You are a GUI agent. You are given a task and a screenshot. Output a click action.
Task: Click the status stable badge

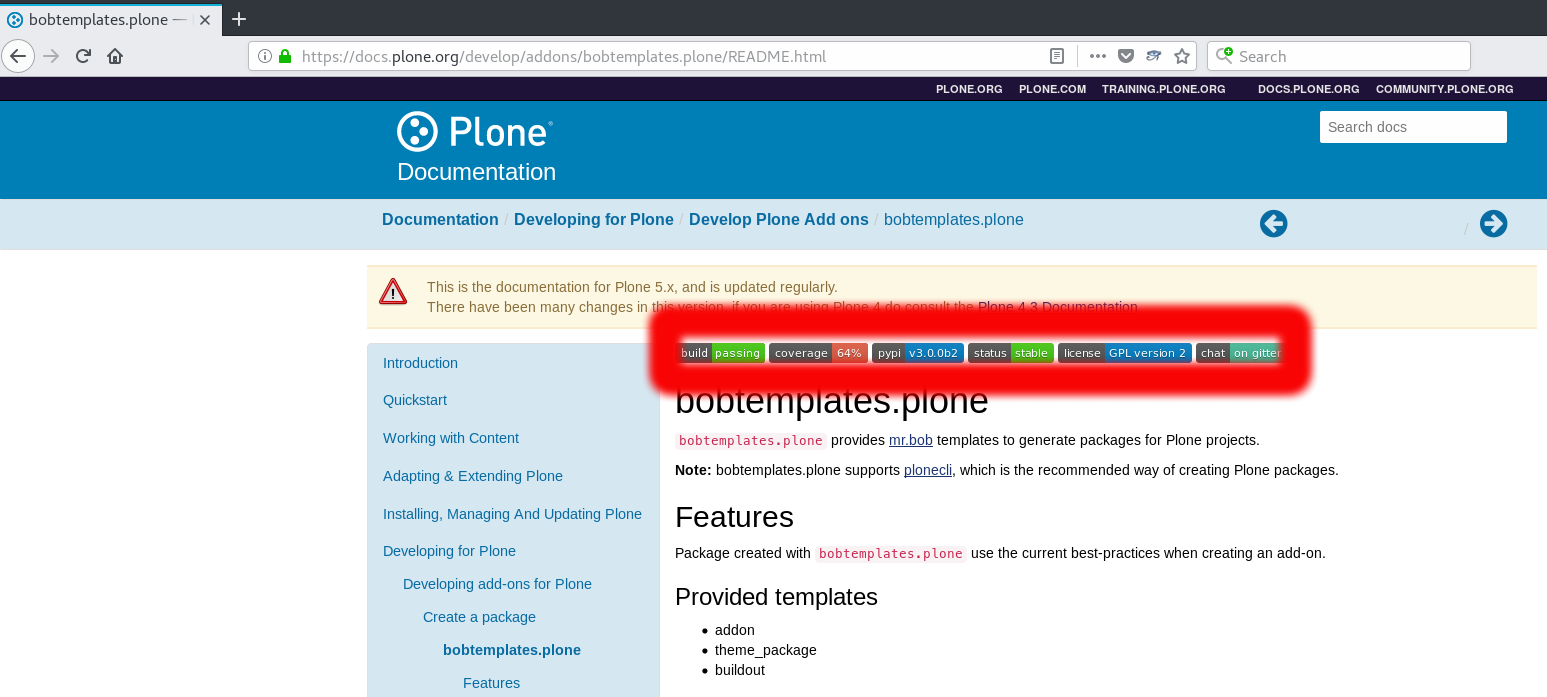pyautogui.click(x=1011, y=353)
